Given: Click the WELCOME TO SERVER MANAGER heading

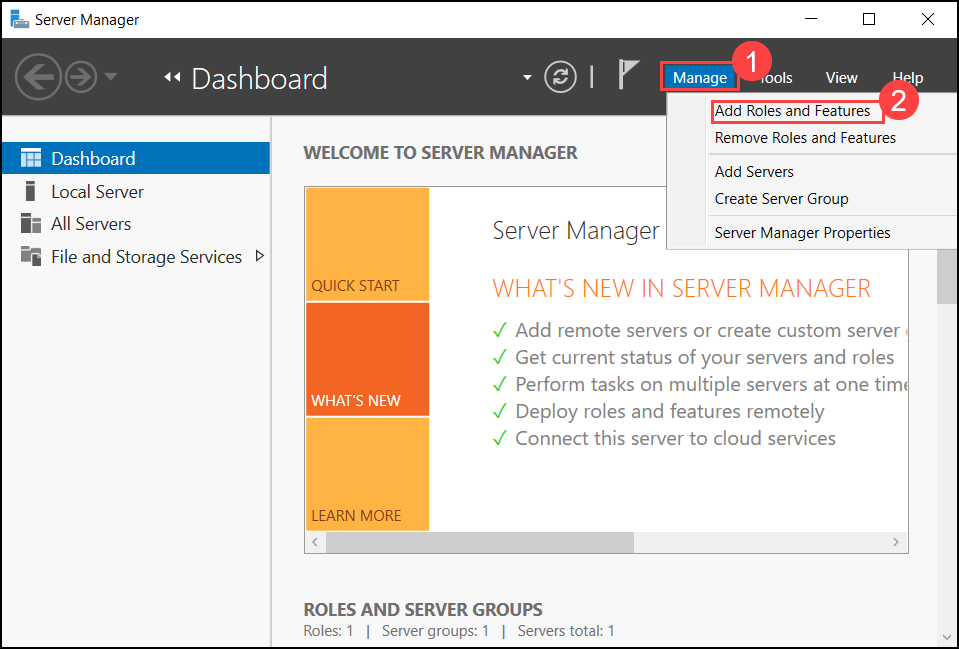Looking at the screenshot, I should (440, 152).
